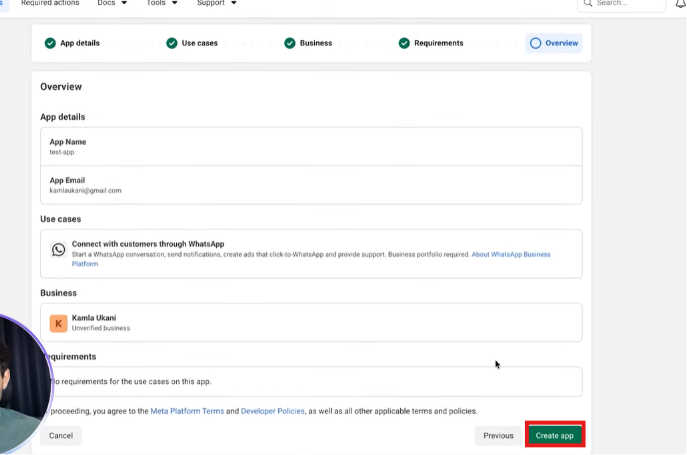Open the Meta Platform Terms link
This screenshot has width=687, height=455.
pos(187,411)
